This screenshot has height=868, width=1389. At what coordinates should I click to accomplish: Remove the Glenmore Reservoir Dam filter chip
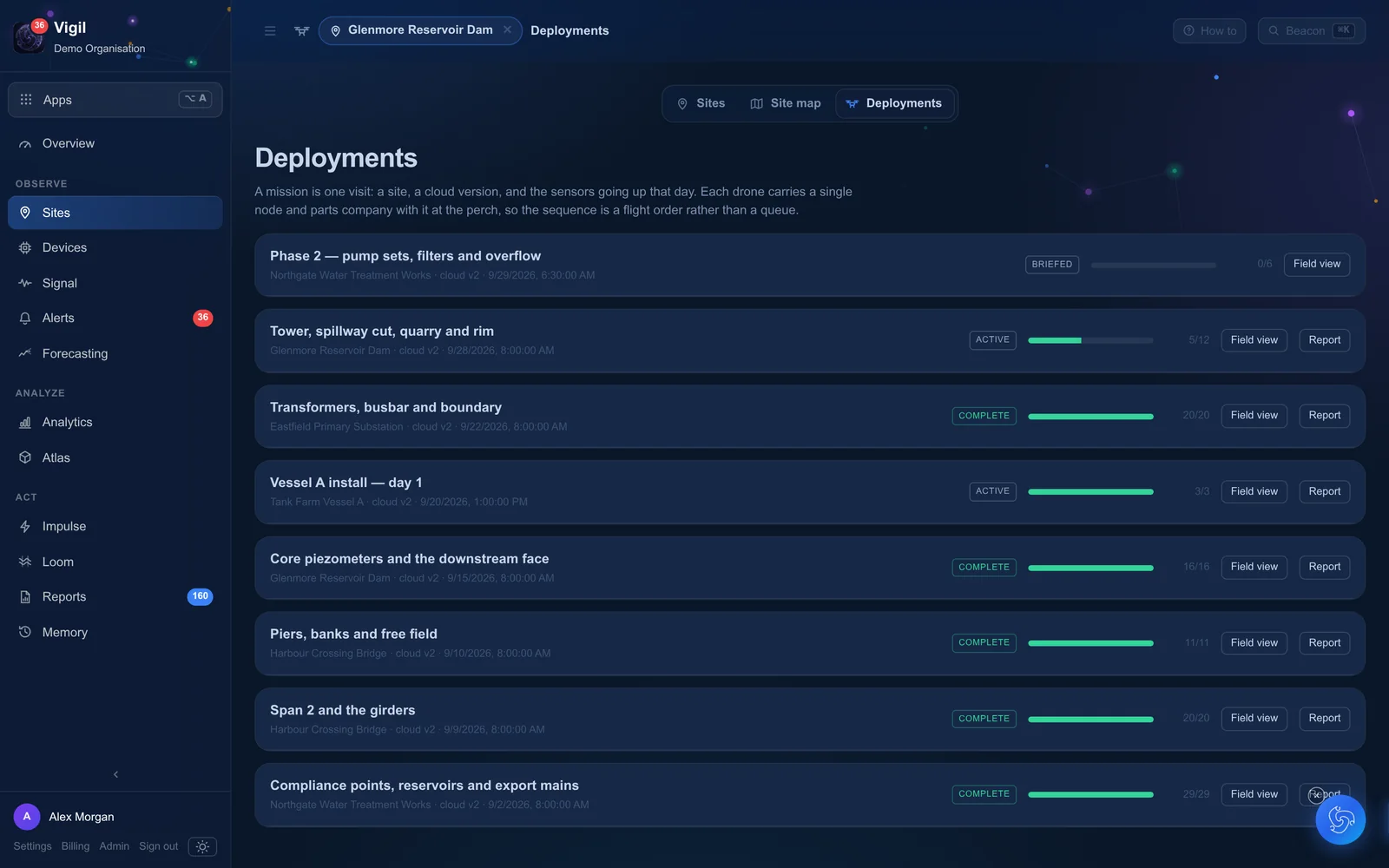click(507, 30)
